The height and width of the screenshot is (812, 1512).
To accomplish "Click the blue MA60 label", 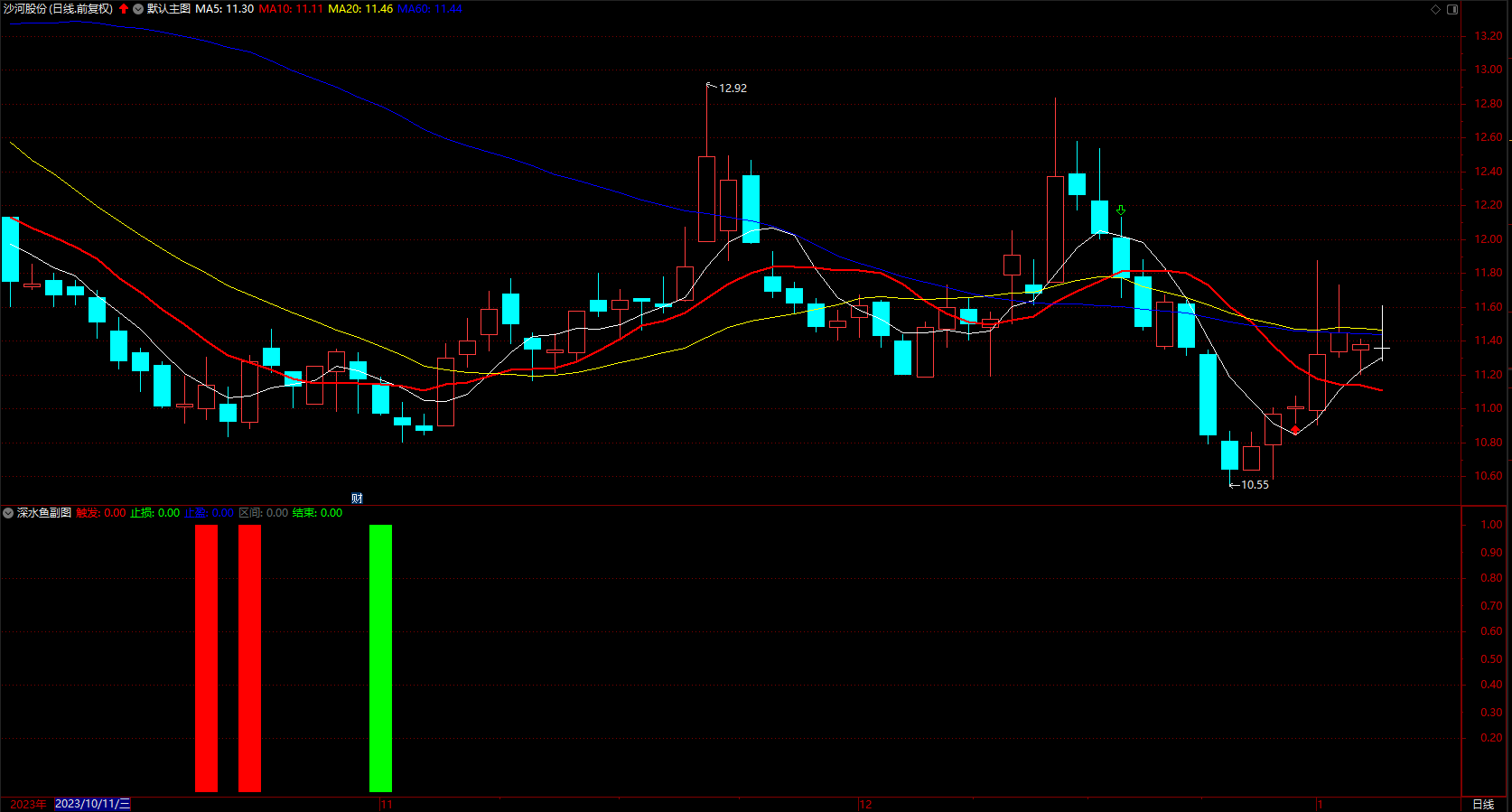I will (x=430, y=9).
